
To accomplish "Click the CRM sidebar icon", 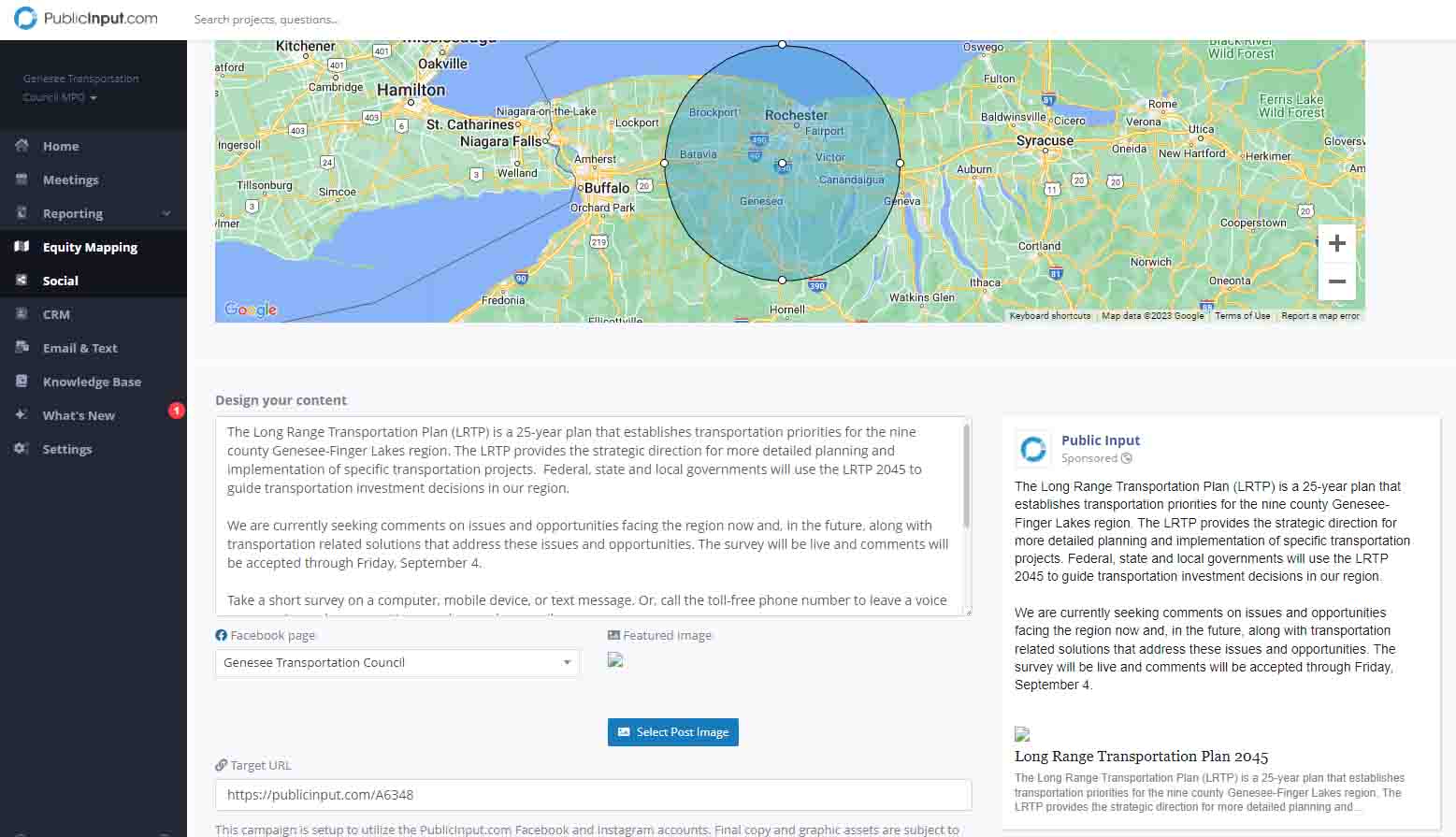I will [x=22, y=314].
